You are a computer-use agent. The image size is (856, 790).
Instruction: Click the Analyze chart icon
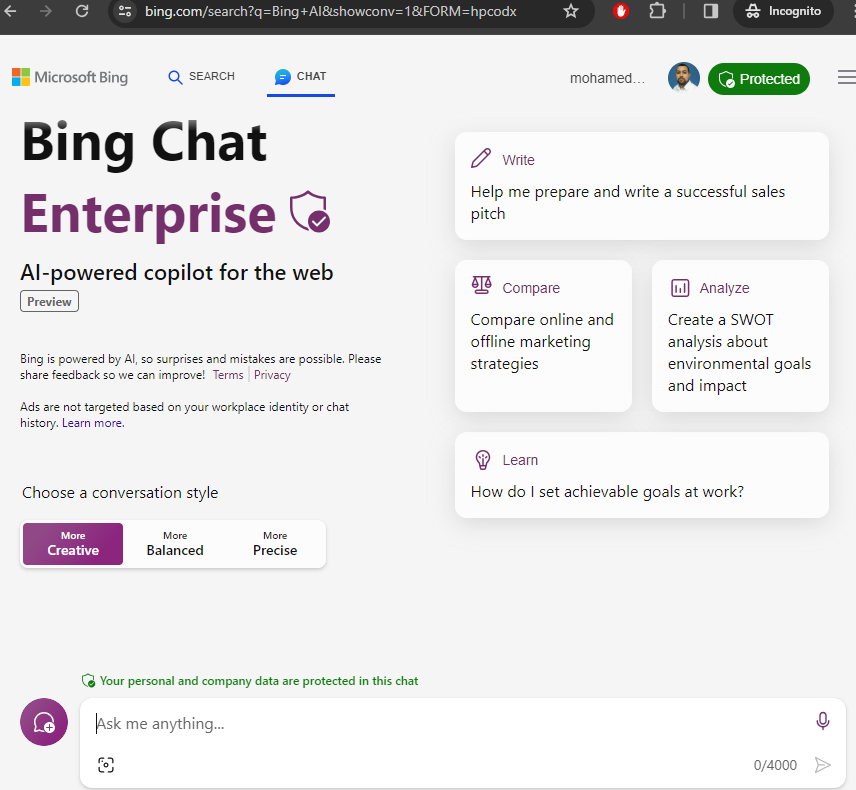click(680, 288)
